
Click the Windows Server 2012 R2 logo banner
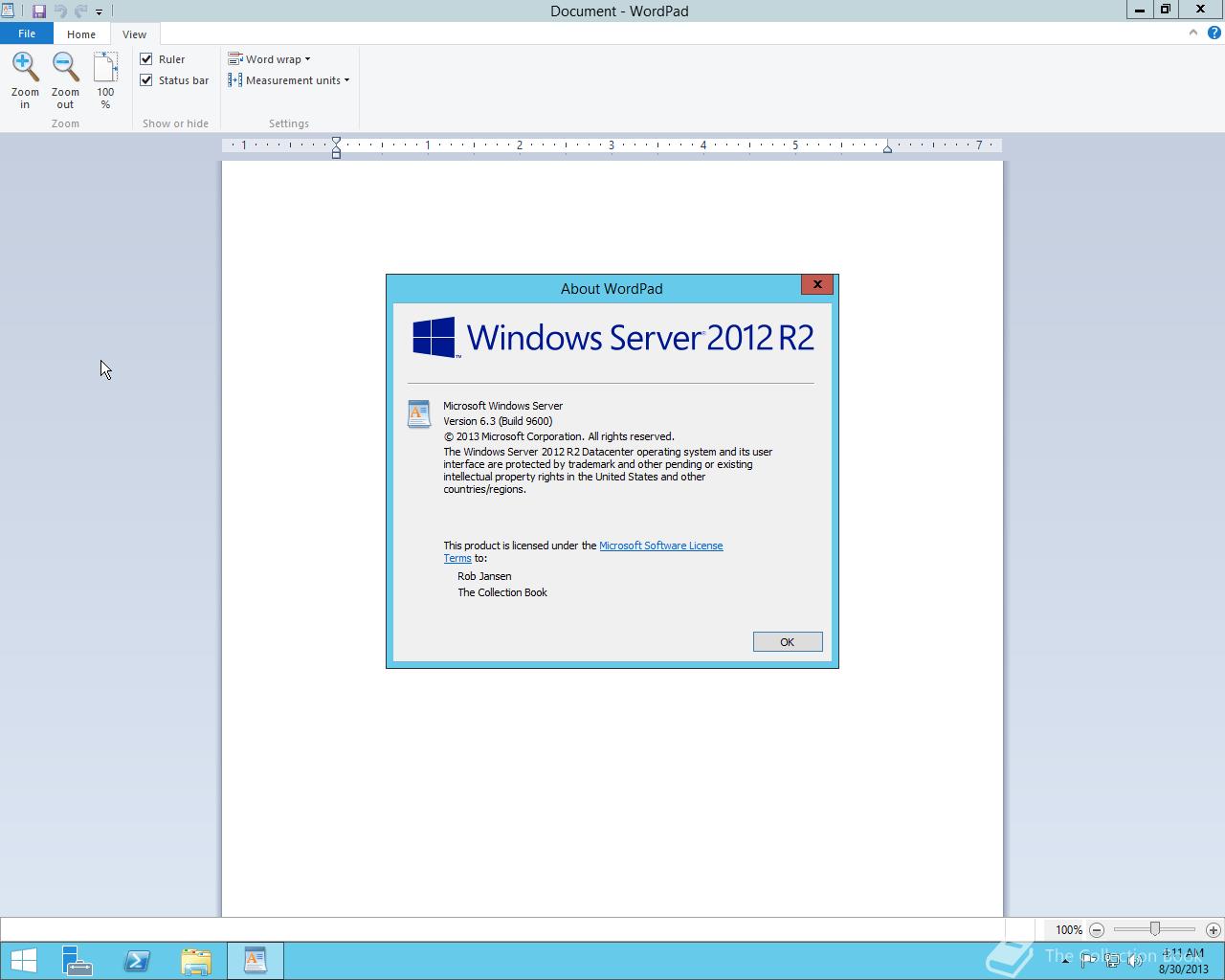pos(612,338)
